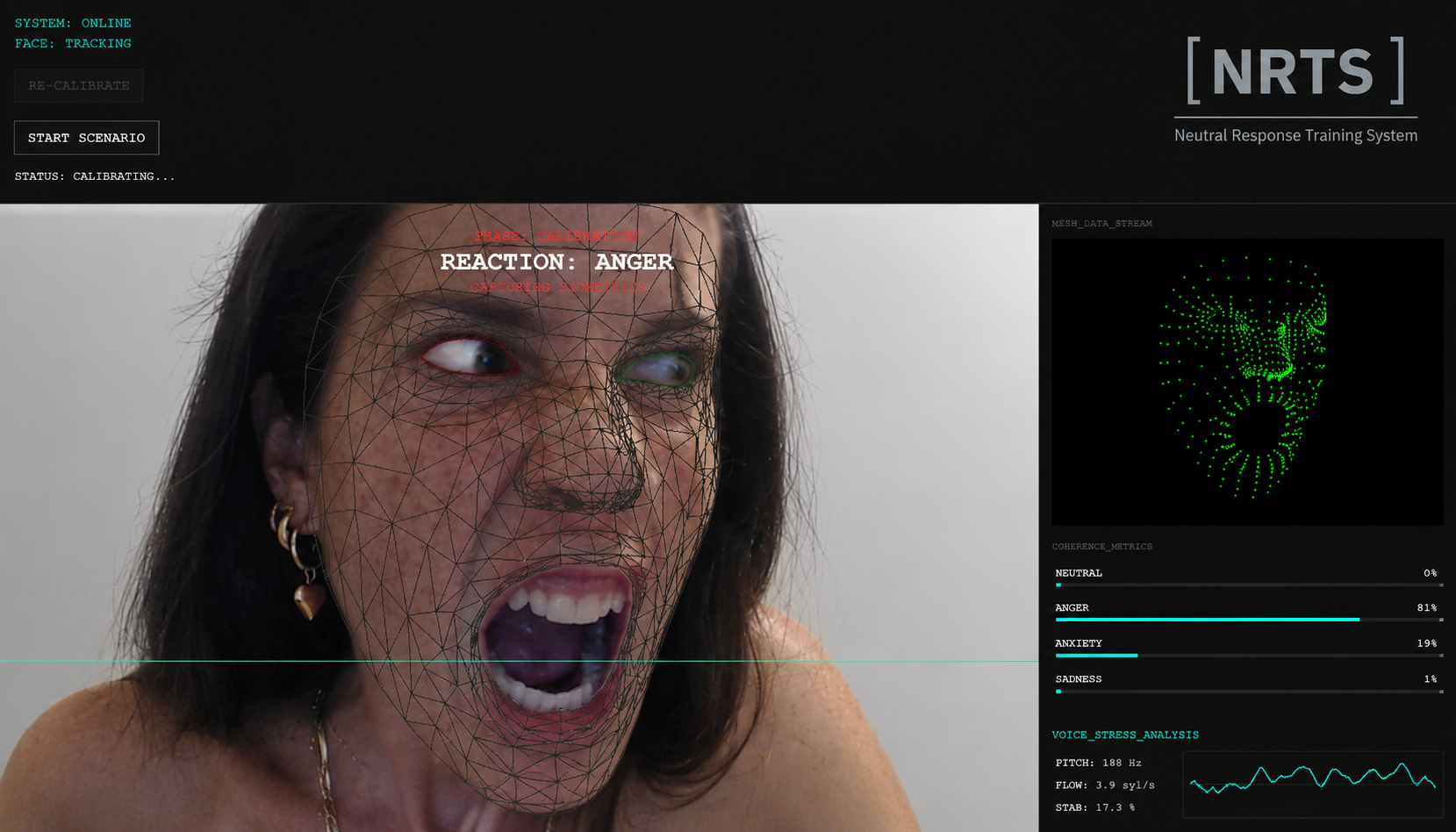1456x832 pixels.
Task: Click the disabled RE-CALIBRATE button
Action: [78, 86]
